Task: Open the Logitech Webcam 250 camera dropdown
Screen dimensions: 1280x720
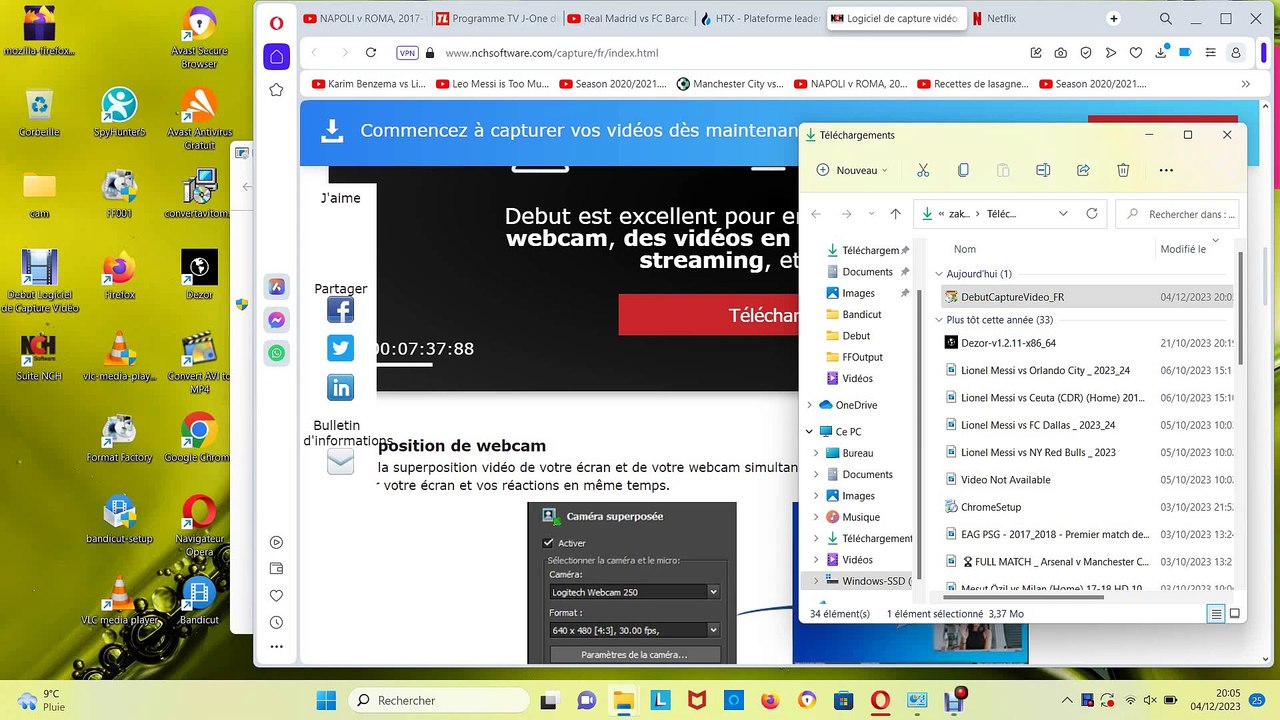Action: (634, 592)
